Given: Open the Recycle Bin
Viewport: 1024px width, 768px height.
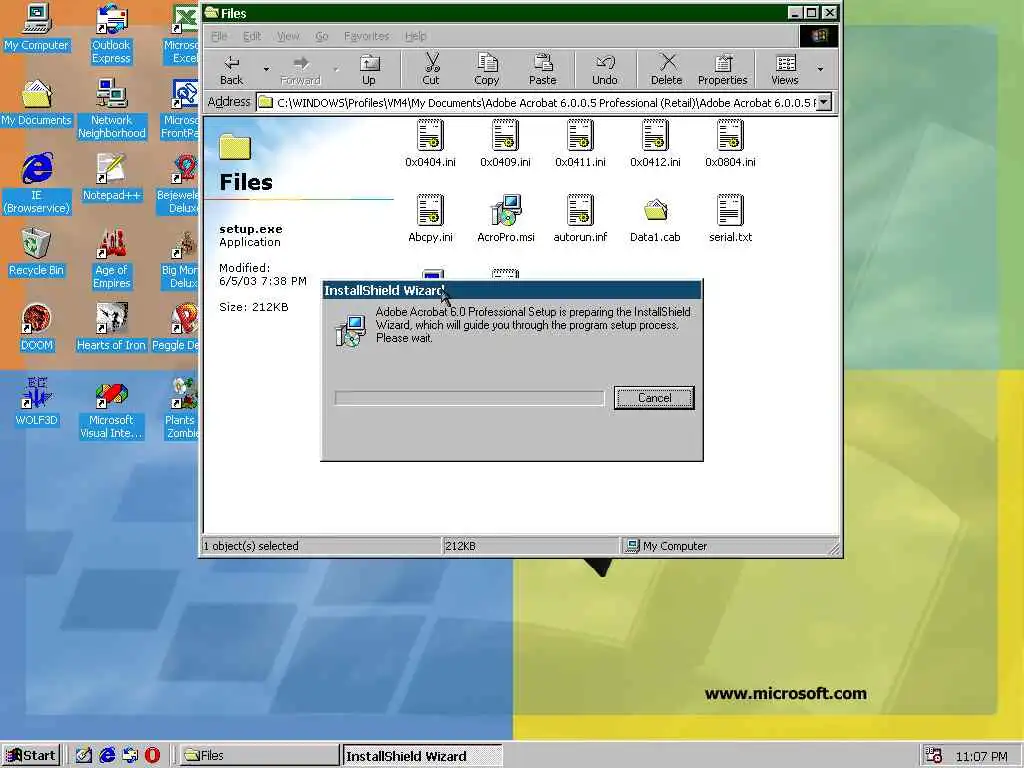Looking at the screenshot, I should point(37,253).
